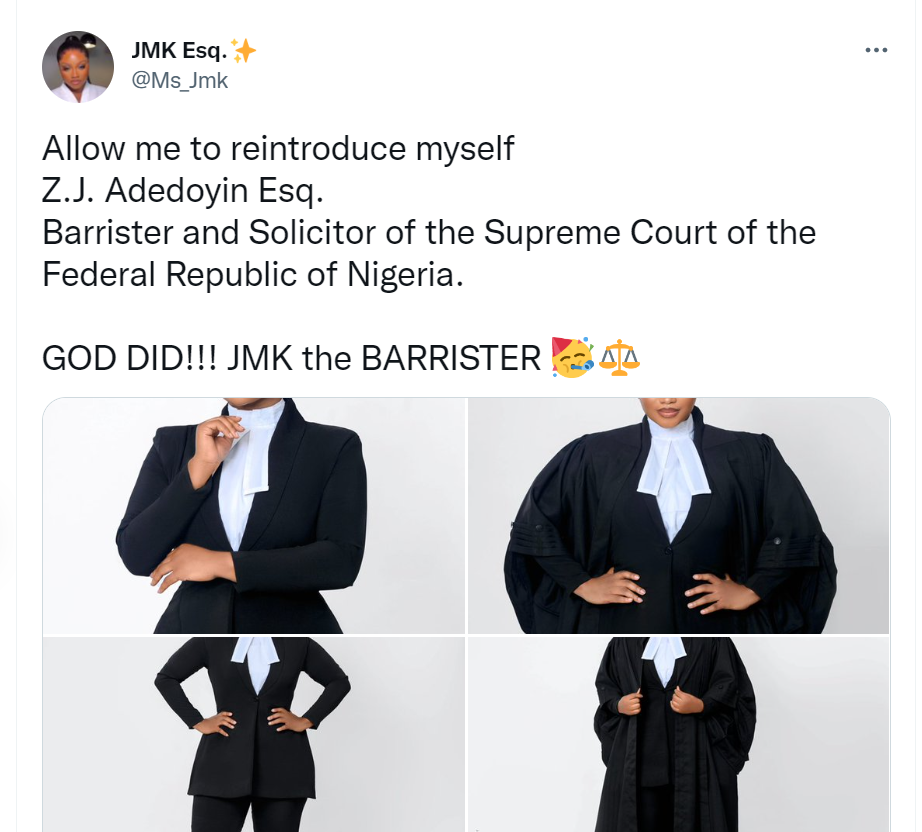Open the JMK Esq. display name link
The image size is (922, 832).
178,50
